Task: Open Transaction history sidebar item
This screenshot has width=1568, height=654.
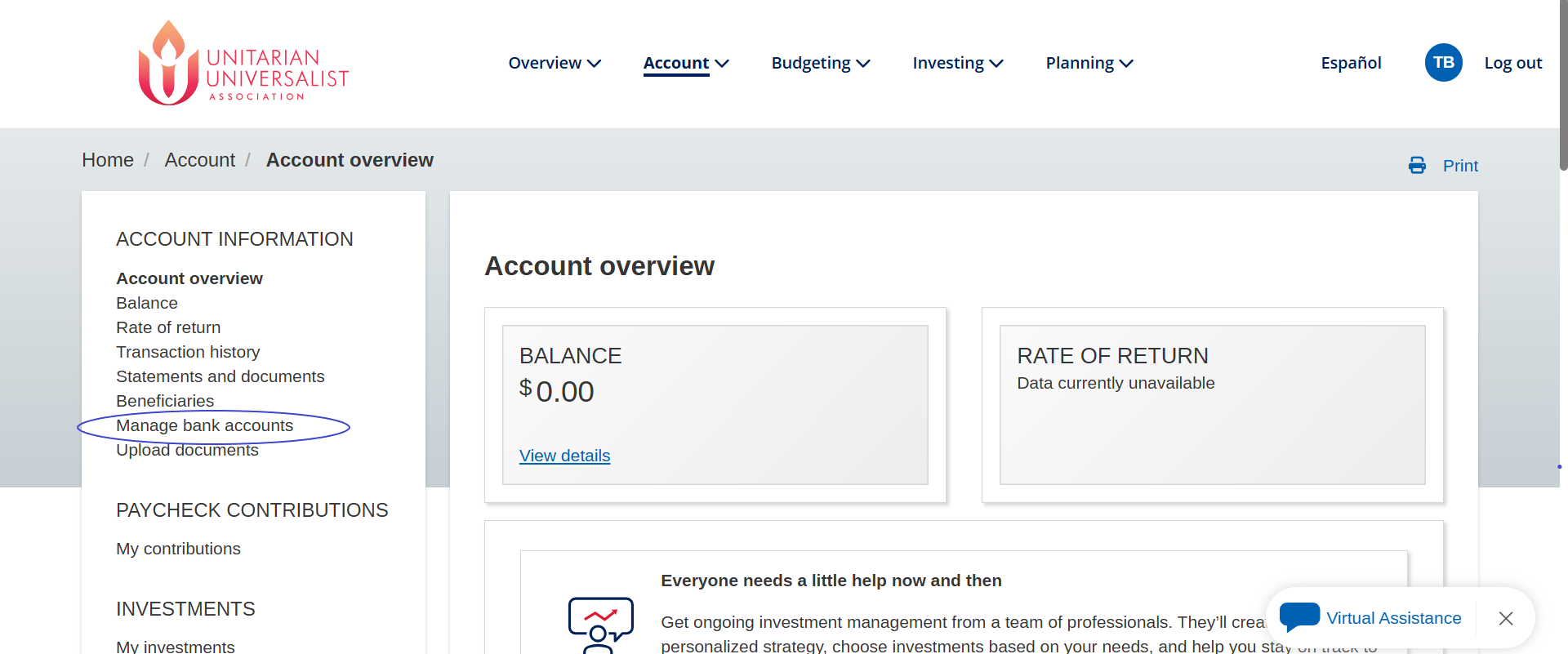Action: [188, 352]
